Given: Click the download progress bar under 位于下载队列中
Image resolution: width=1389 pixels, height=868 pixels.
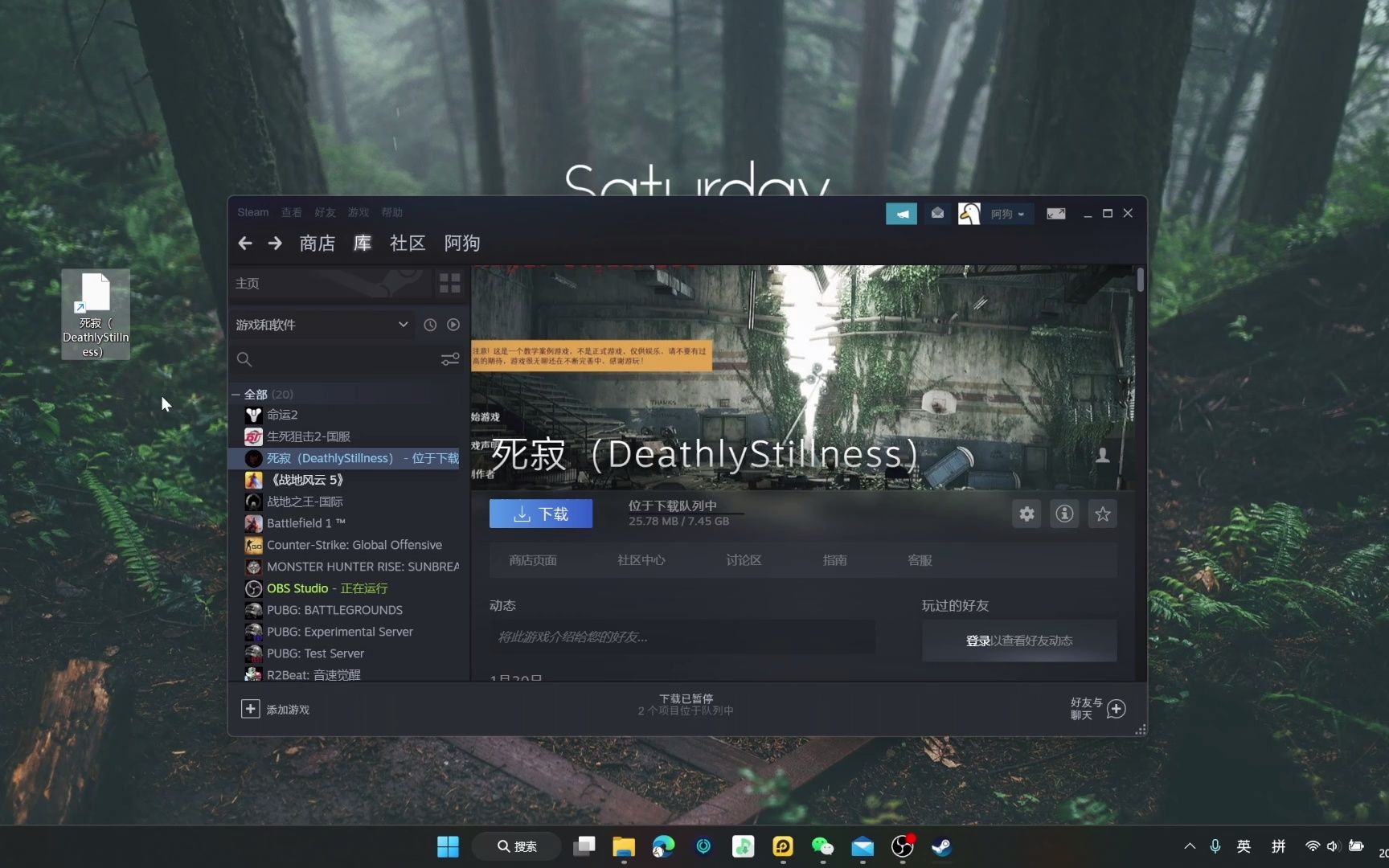Looking at the screenshot, I should [686, 514].
